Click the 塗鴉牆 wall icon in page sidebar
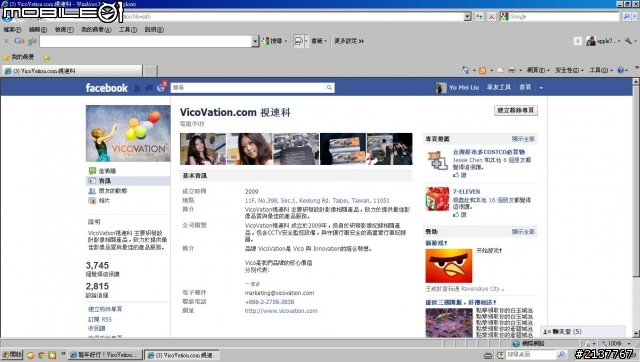The width and height of the screenshot is (640, 362). [x=92, y=171]
